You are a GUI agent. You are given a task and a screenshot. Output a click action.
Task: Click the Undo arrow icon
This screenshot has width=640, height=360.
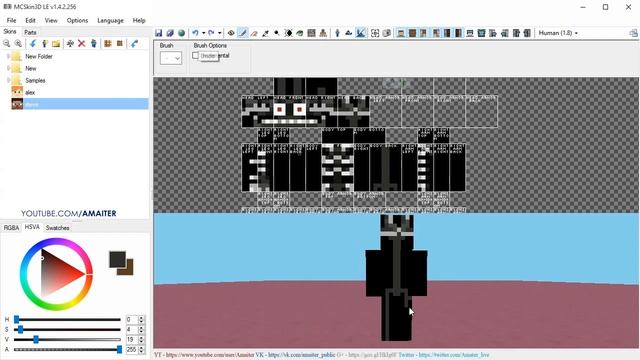coord(196,33)
